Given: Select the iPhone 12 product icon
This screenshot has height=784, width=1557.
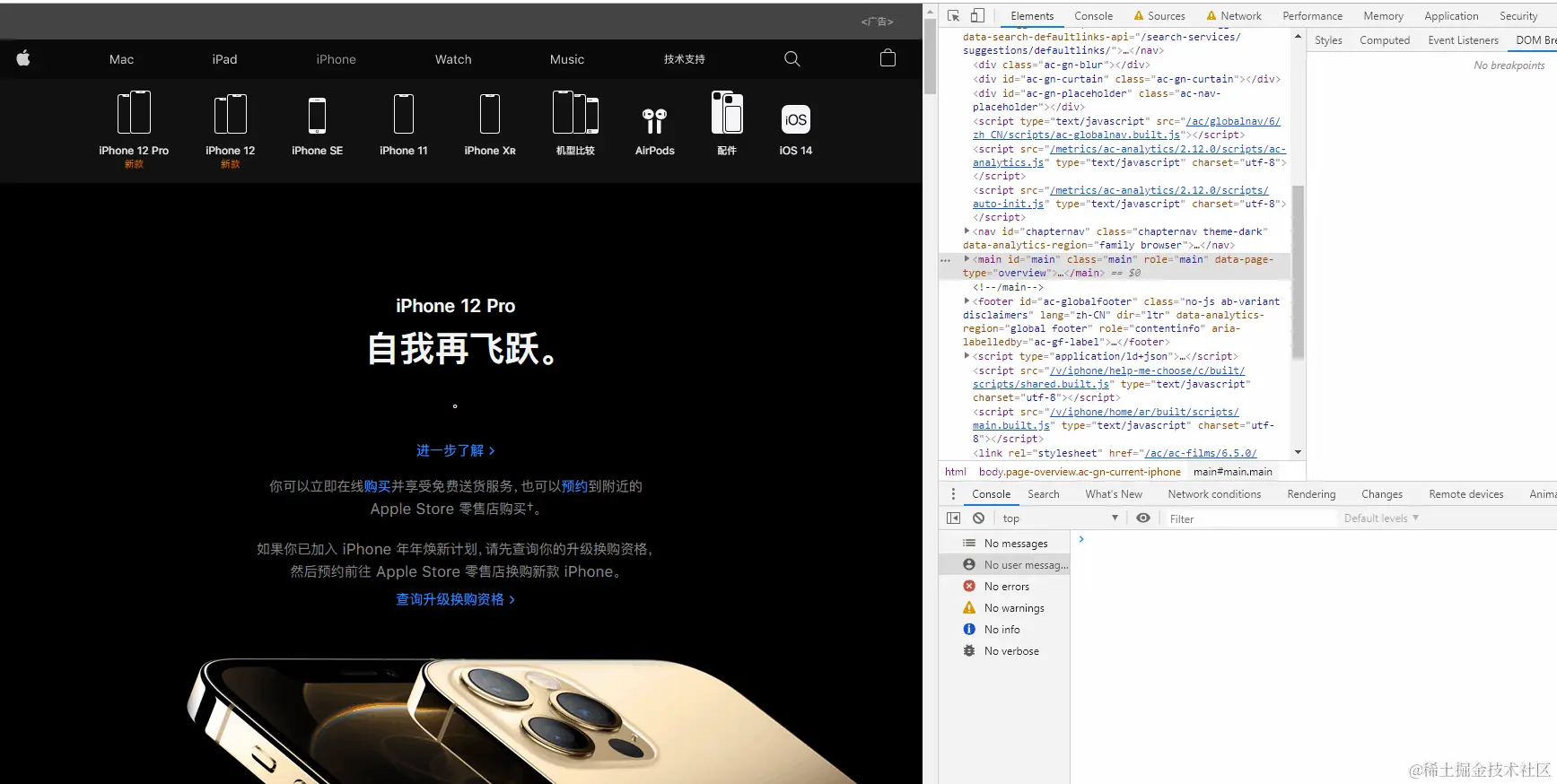Looking at the screenshot, I should pos(231,114).
